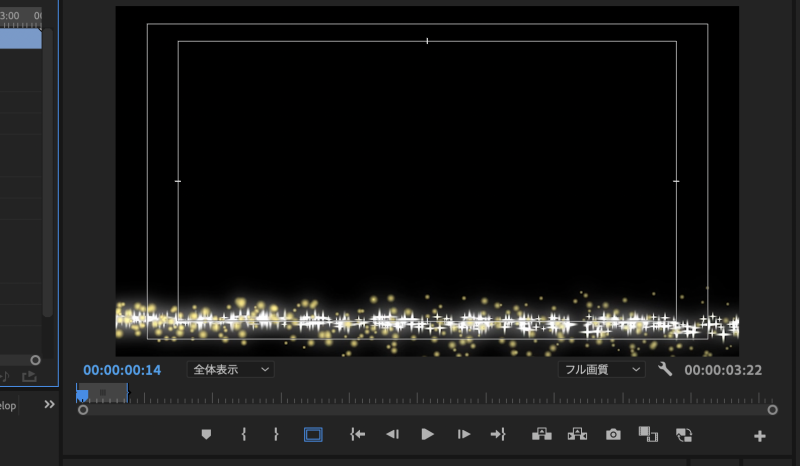Click the Mark Out bracket icon
Image resolution: width=800 pixels, height=466 pixels.
pyautogui.click(x=276, y=435)
